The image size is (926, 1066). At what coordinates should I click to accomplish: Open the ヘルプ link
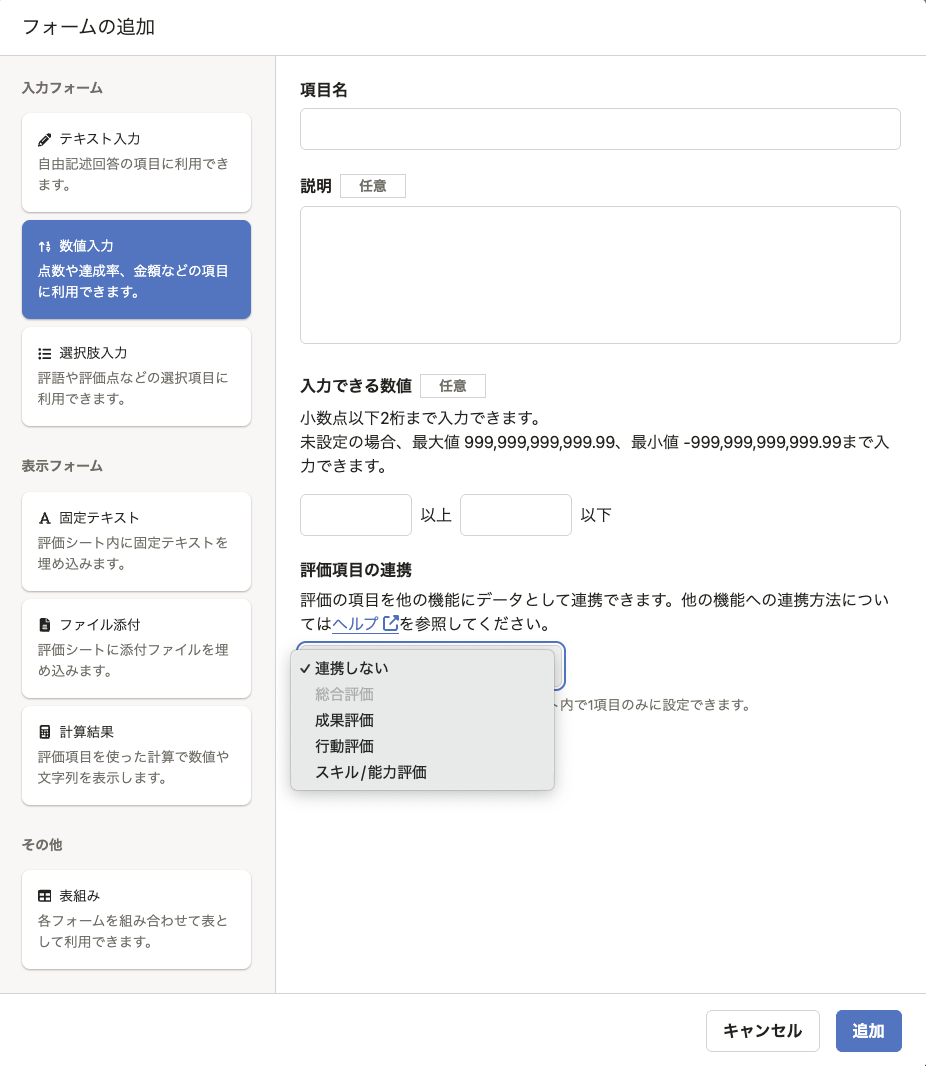pos(355,624)
